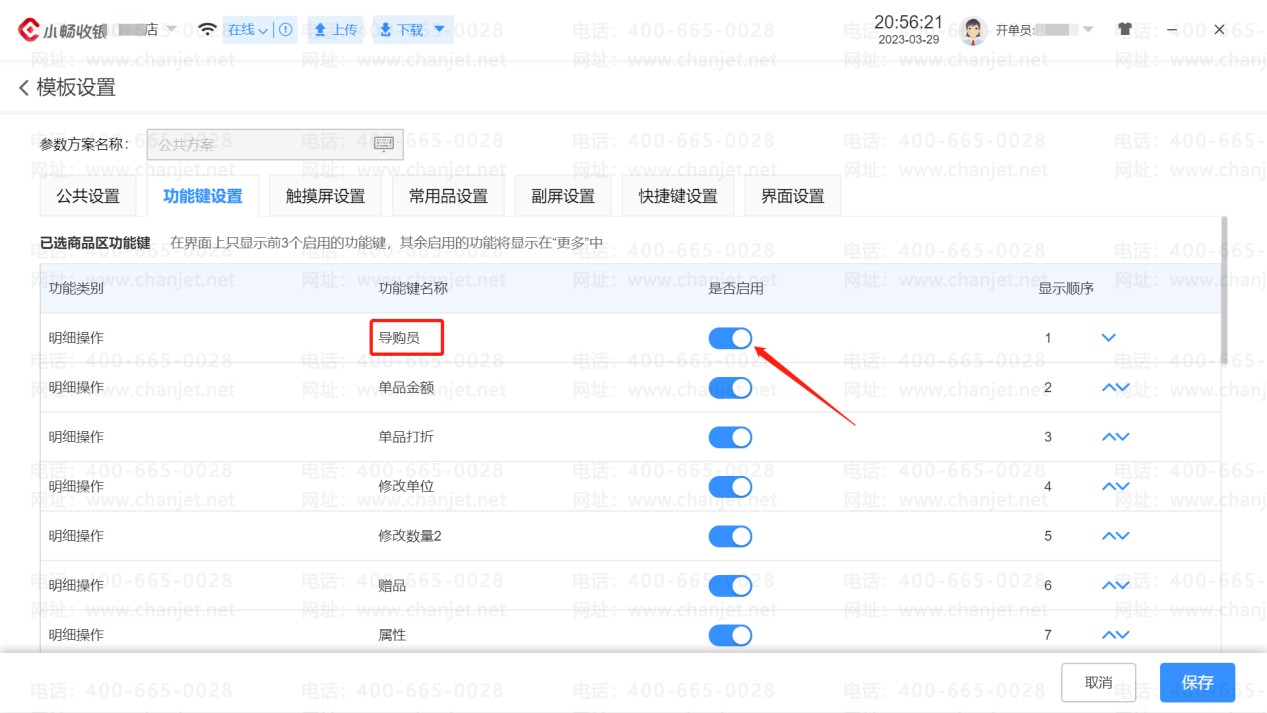The height and width of the screenshot is (713, 1267).
Task: Switch off the 单品打折 toggle
Action: 730,437
